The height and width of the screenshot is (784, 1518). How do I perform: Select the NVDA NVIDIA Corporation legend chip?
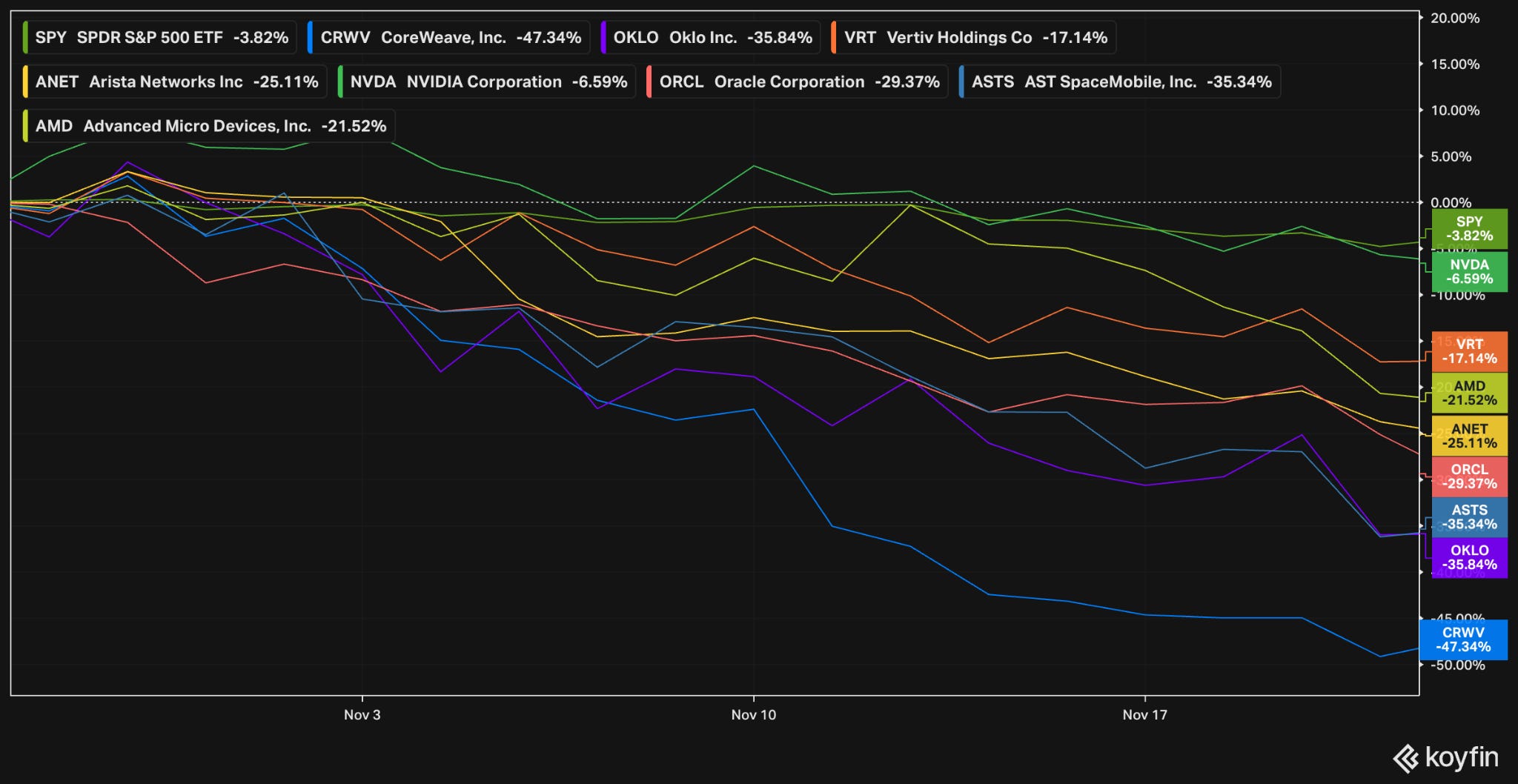(x=486, y=82)
